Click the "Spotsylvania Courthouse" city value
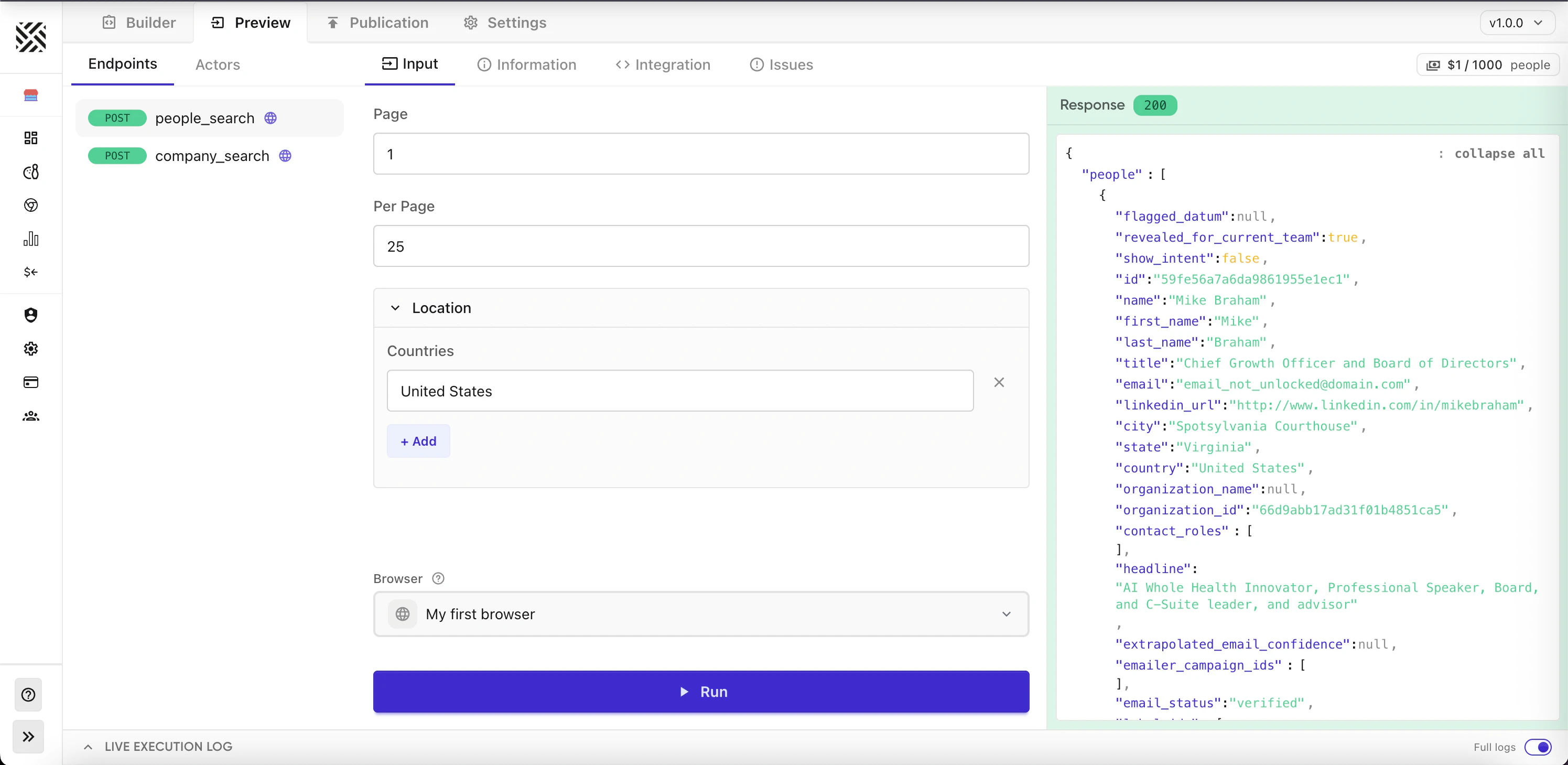Viewport: 1568px width, 765px height. 1263,426
